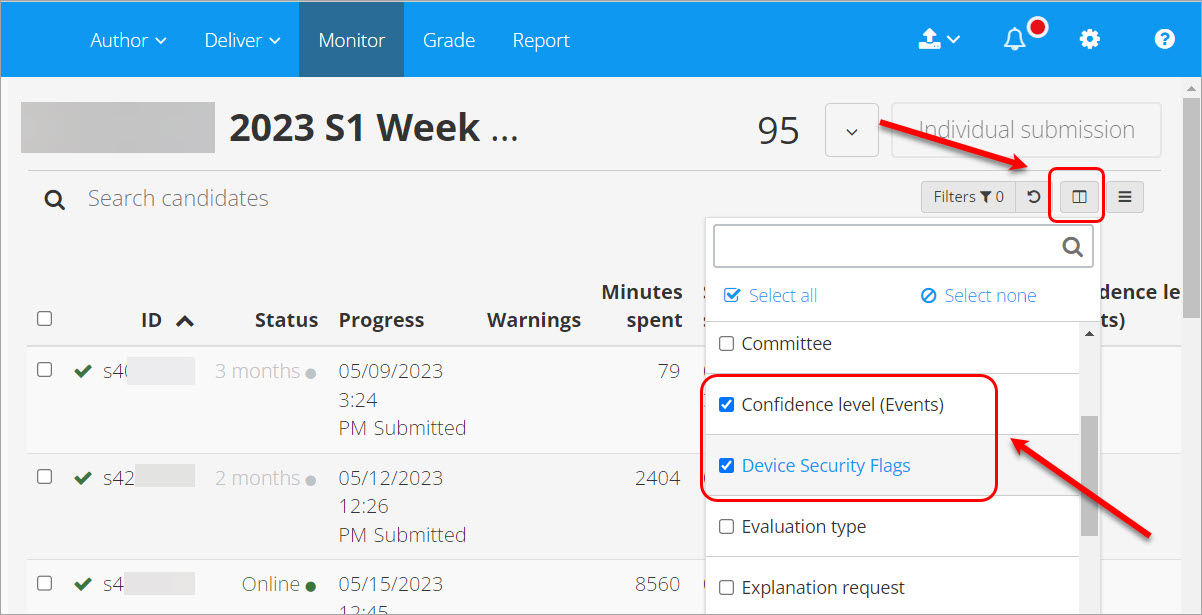The height and width of the screenshot is (615, 1202).
Task: Open the Report tab
Action: (x=541, y=40)
